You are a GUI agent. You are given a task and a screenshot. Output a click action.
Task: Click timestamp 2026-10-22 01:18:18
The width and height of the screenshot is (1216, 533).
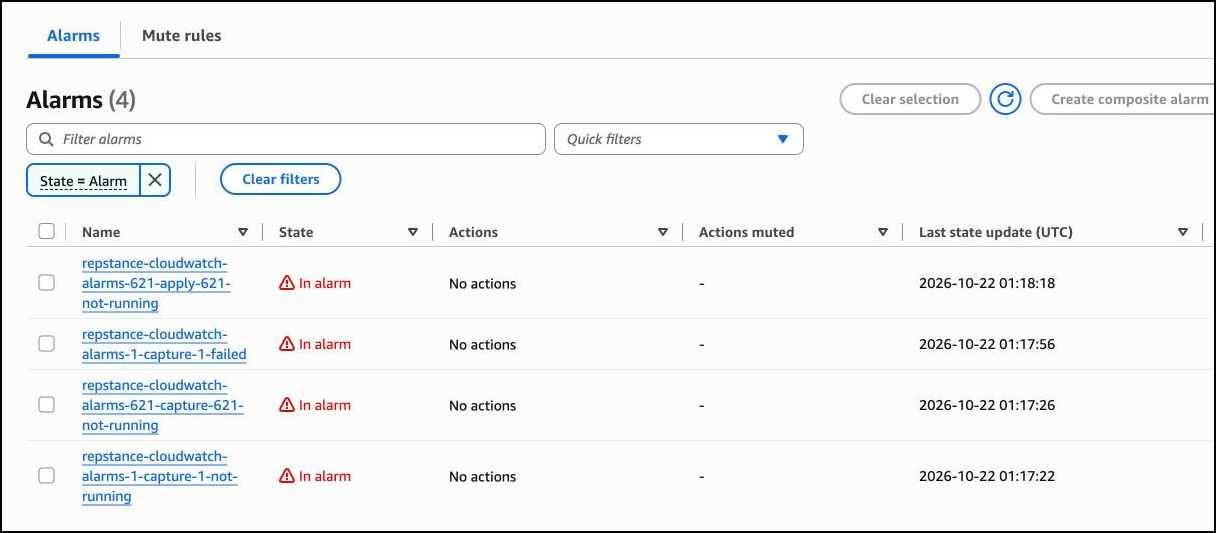click(x=987, y=283)
